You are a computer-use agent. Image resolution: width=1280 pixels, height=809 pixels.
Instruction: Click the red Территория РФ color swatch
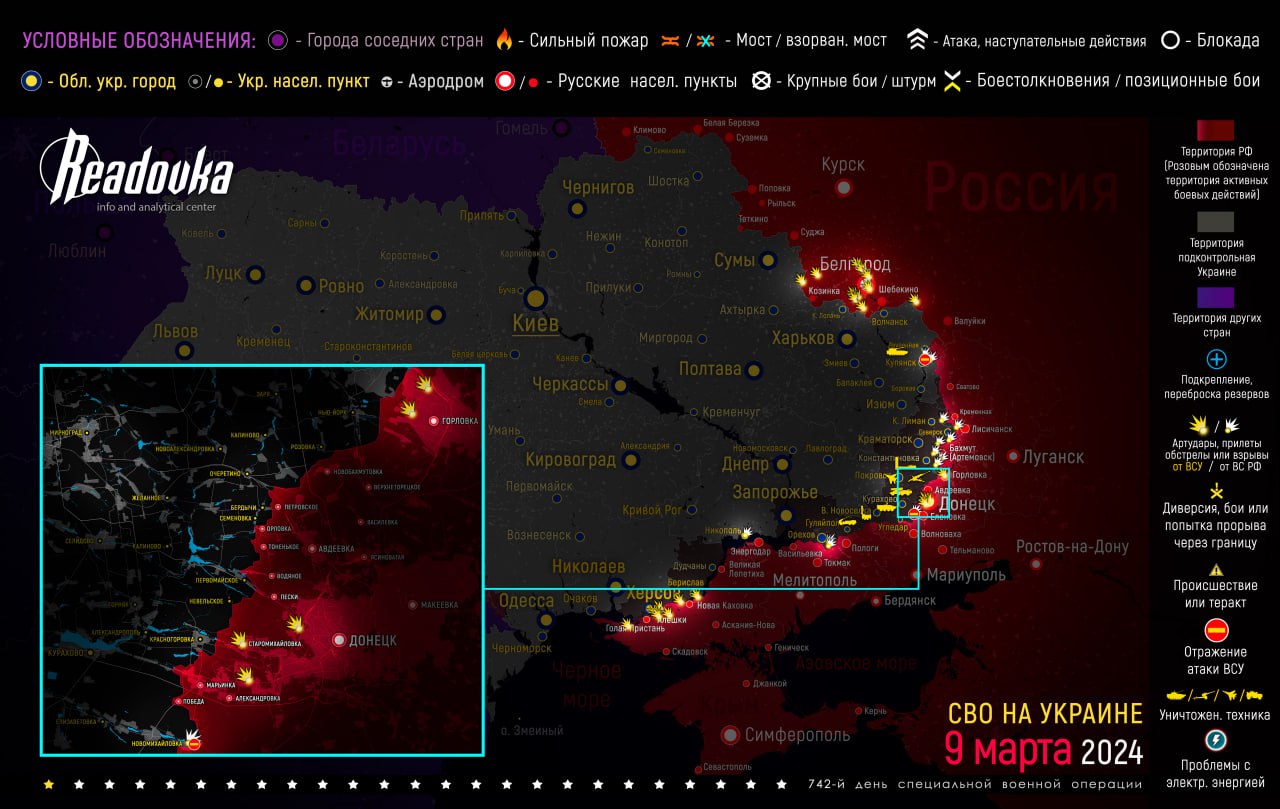pos(1216,131)
